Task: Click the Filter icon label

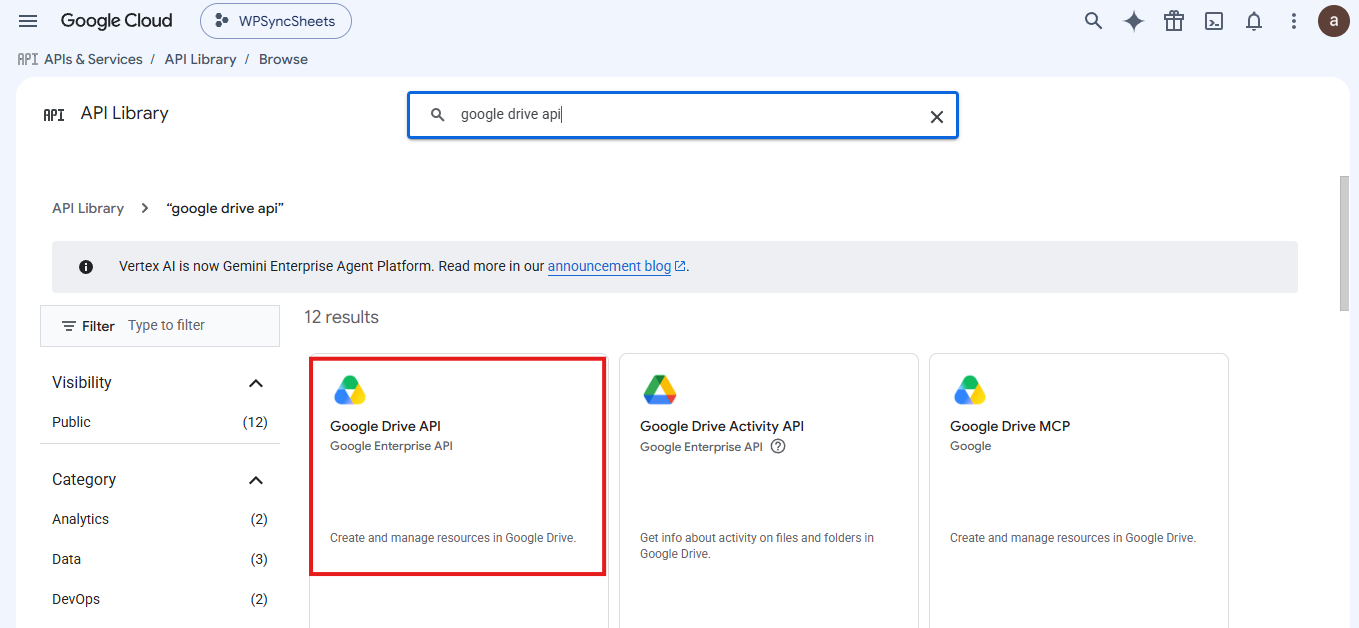Action: 88,326
